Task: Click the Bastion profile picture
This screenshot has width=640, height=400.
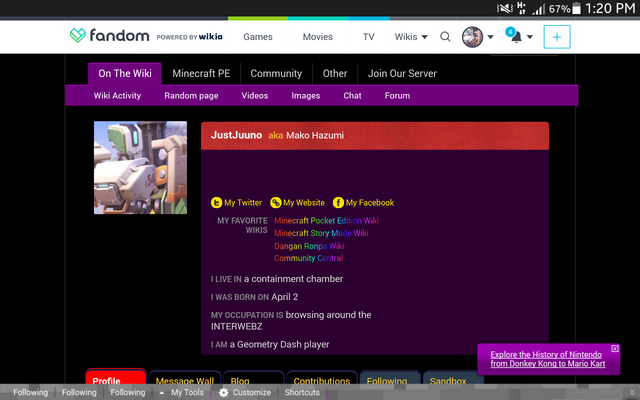Action: (x=140, y=167)
